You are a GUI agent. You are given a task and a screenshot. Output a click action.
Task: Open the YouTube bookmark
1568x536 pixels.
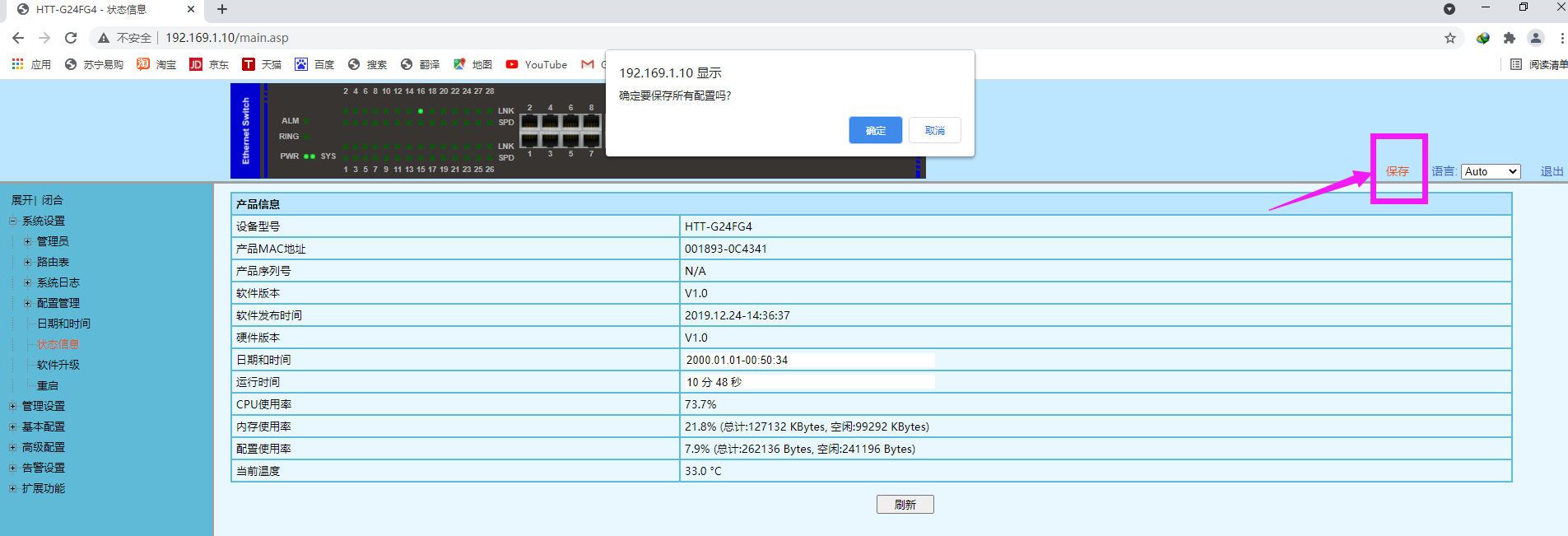coord(537,64)
